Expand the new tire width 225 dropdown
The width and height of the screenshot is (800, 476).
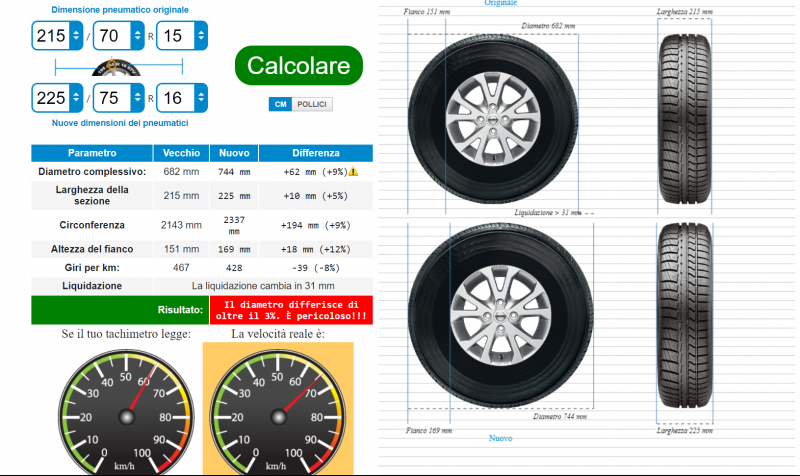57,98
